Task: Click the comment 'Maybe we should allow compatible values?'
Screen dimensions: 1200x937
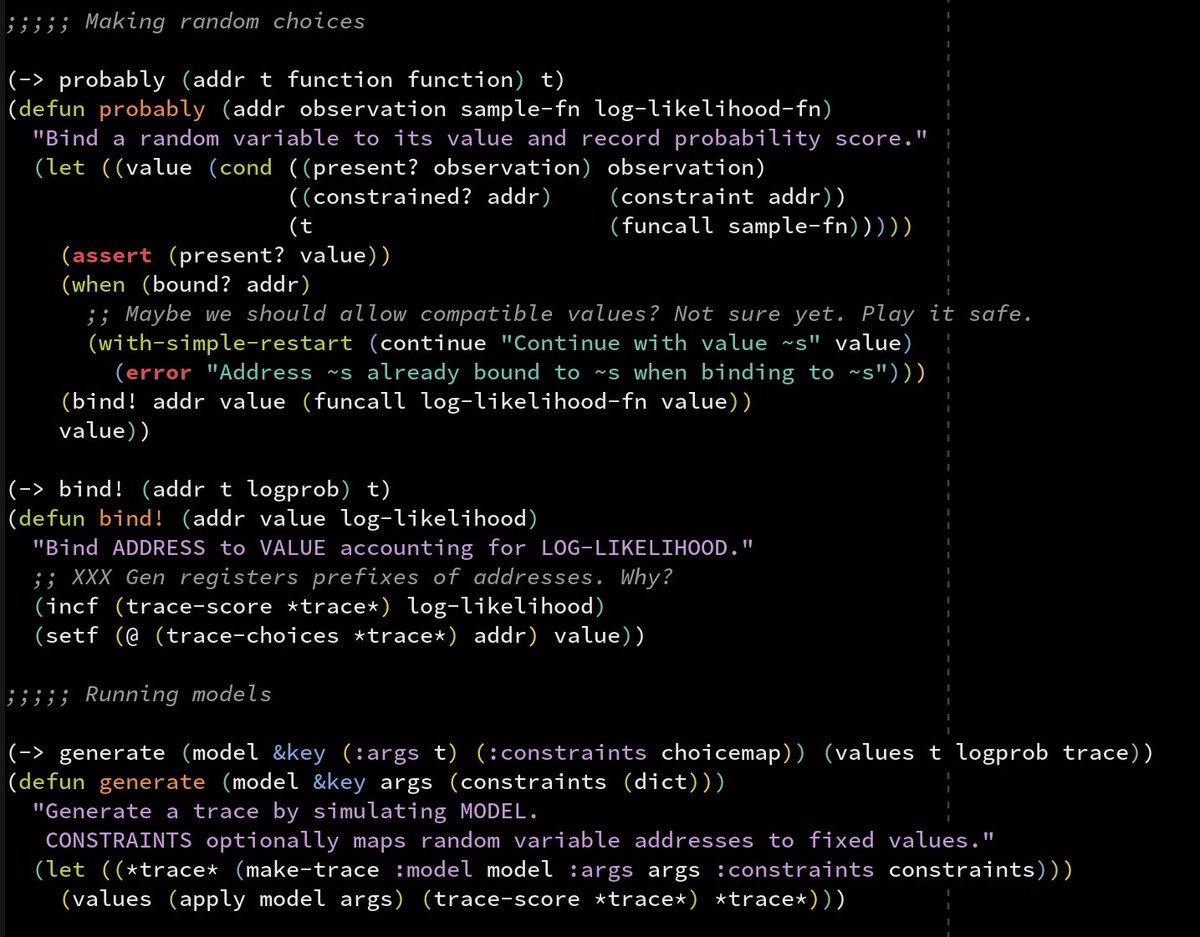Action: tap(393, 313)
